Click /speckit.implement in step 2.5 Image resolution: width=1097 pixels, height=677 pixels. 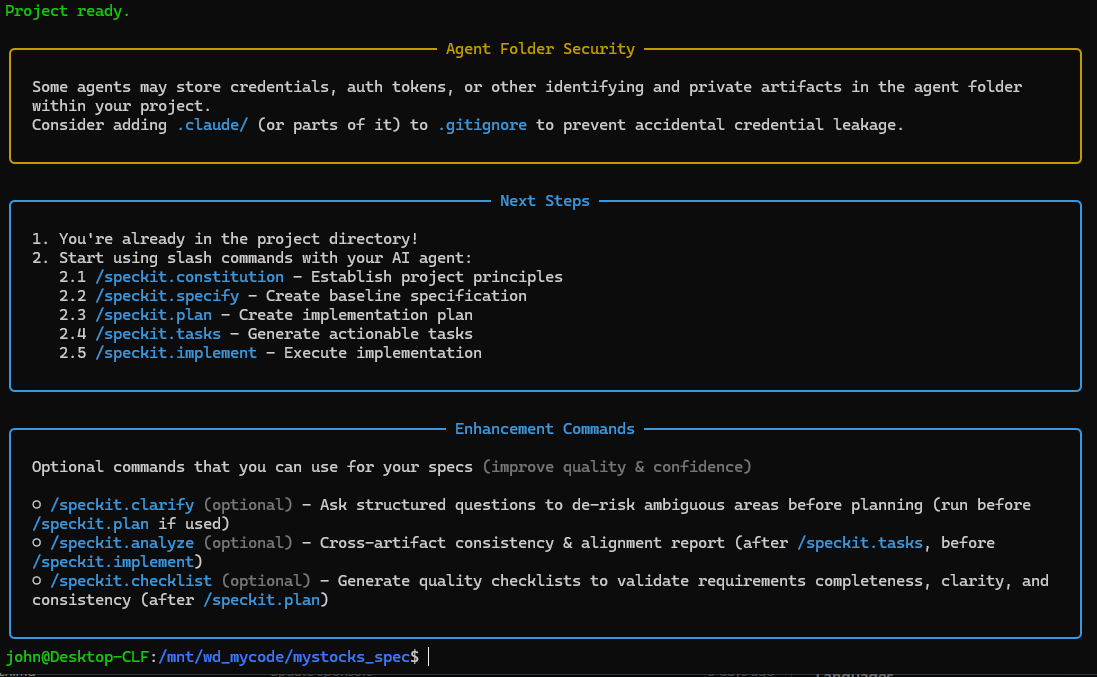(176, 353)
